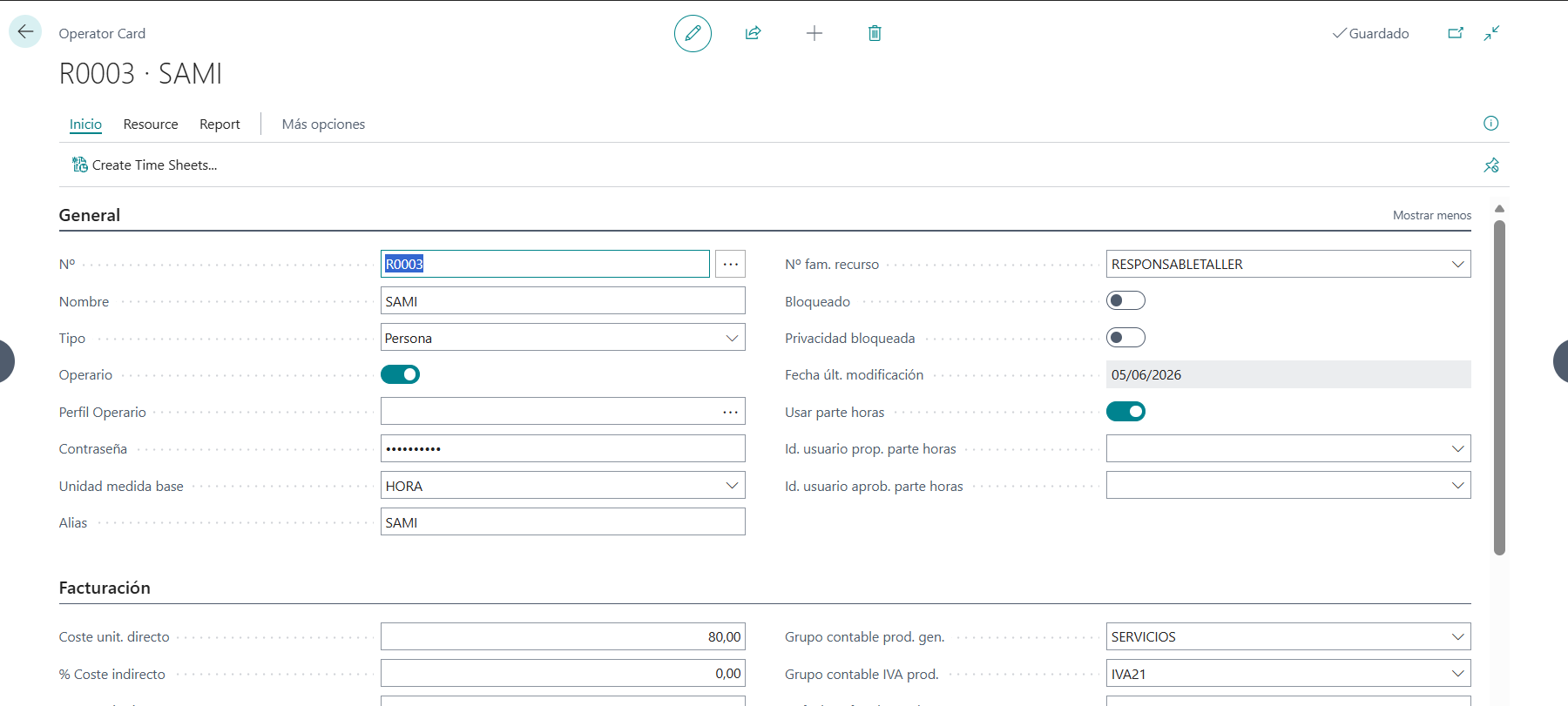Toggle Privacidad bloqueada switch
The height and width of the screenshot is (706, 1568).
(1125, 337)
